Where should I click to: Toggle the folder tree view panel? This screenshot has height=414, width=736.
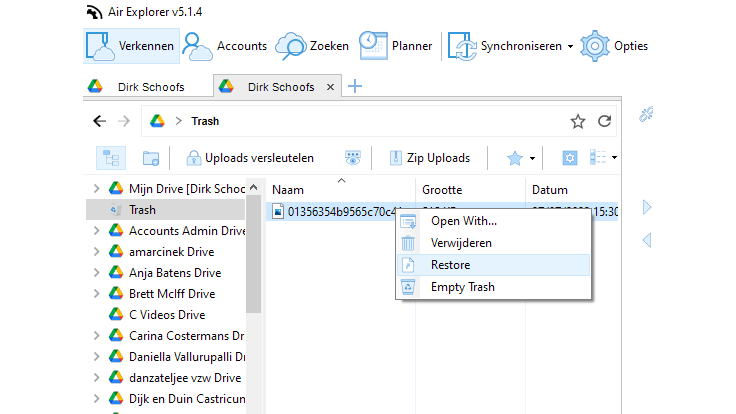coord(110,158)
